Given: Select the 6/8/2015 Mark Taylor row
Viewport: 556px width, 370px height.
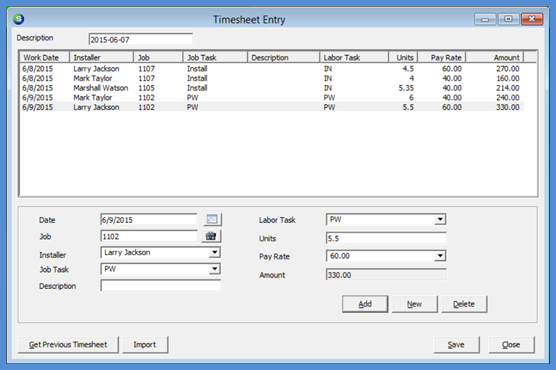Looking at the screenshot, I should tap(272, 78).
